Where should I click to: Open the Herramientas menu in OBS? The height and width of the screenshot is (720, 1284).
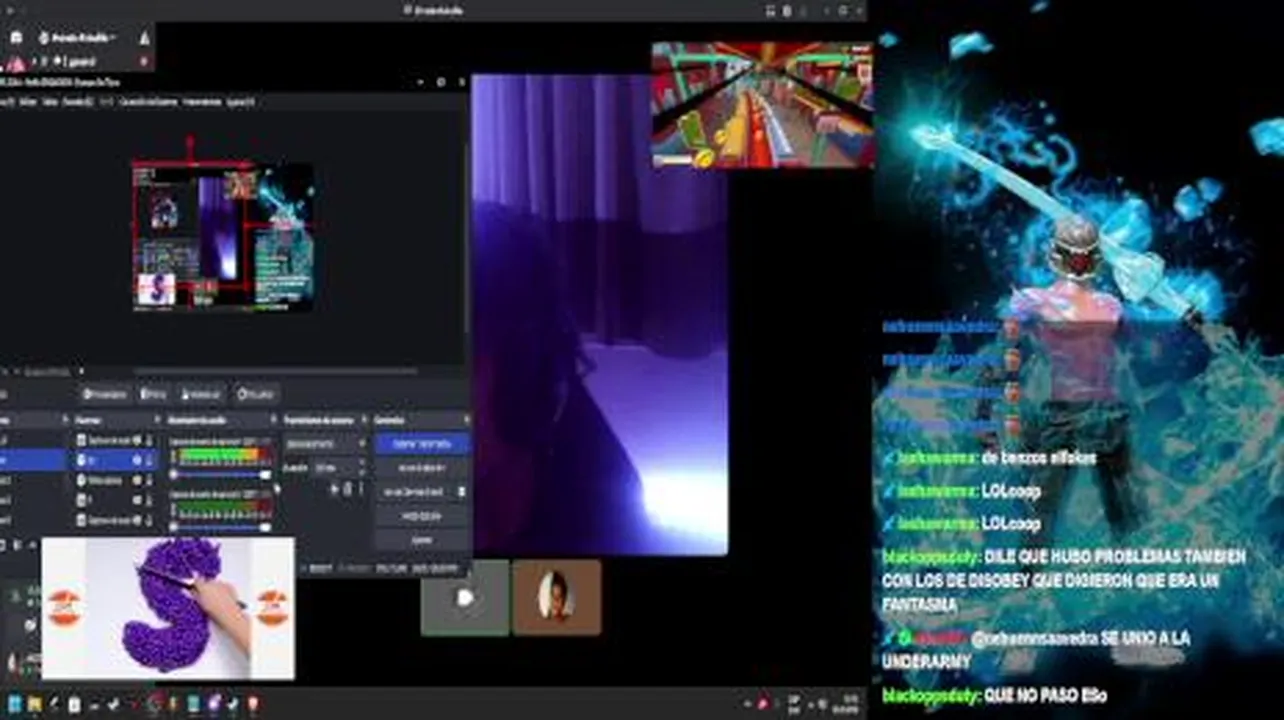[x=203, y=101]
